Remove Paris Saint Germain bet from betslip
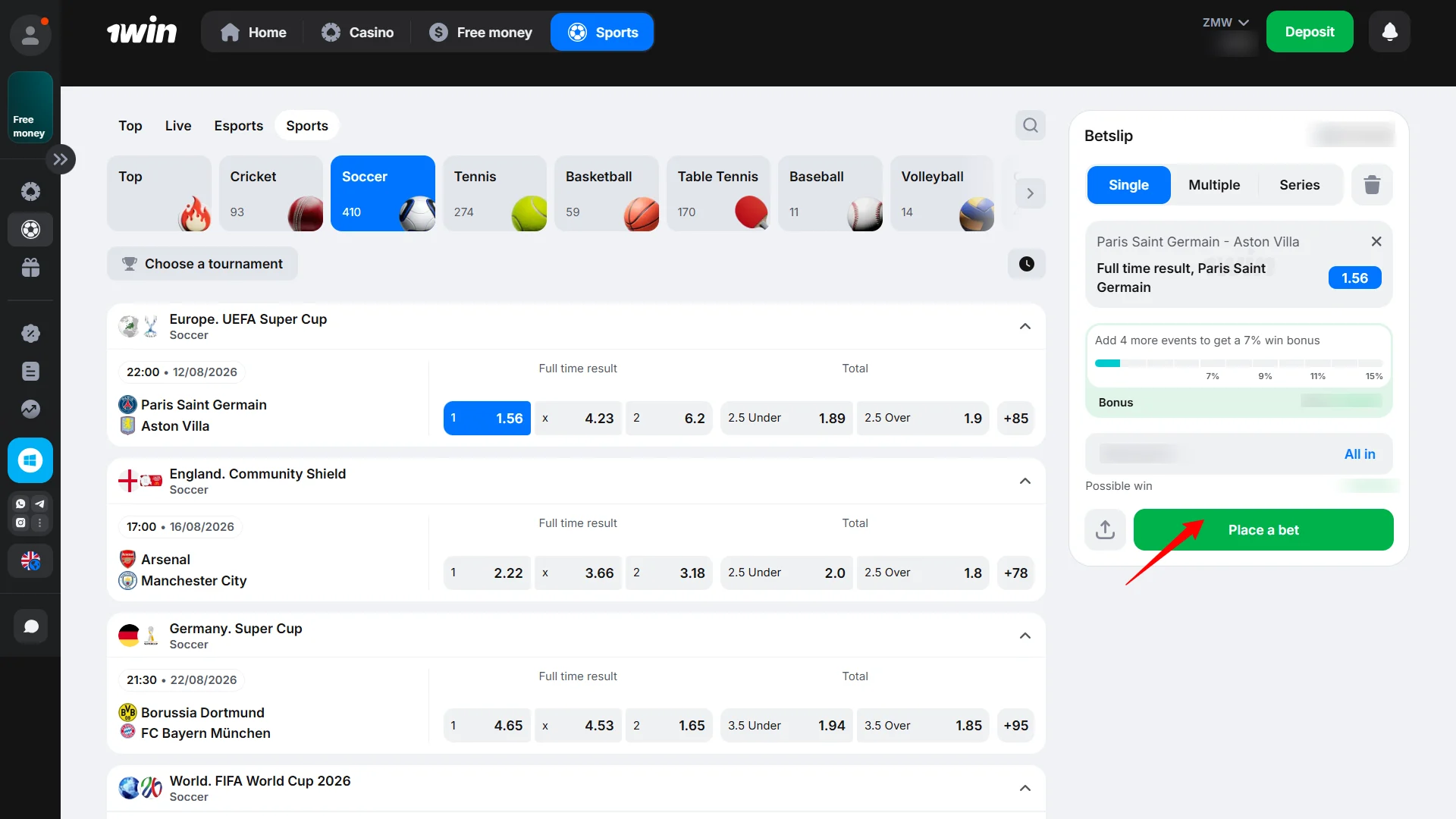 click(1376, 241)
